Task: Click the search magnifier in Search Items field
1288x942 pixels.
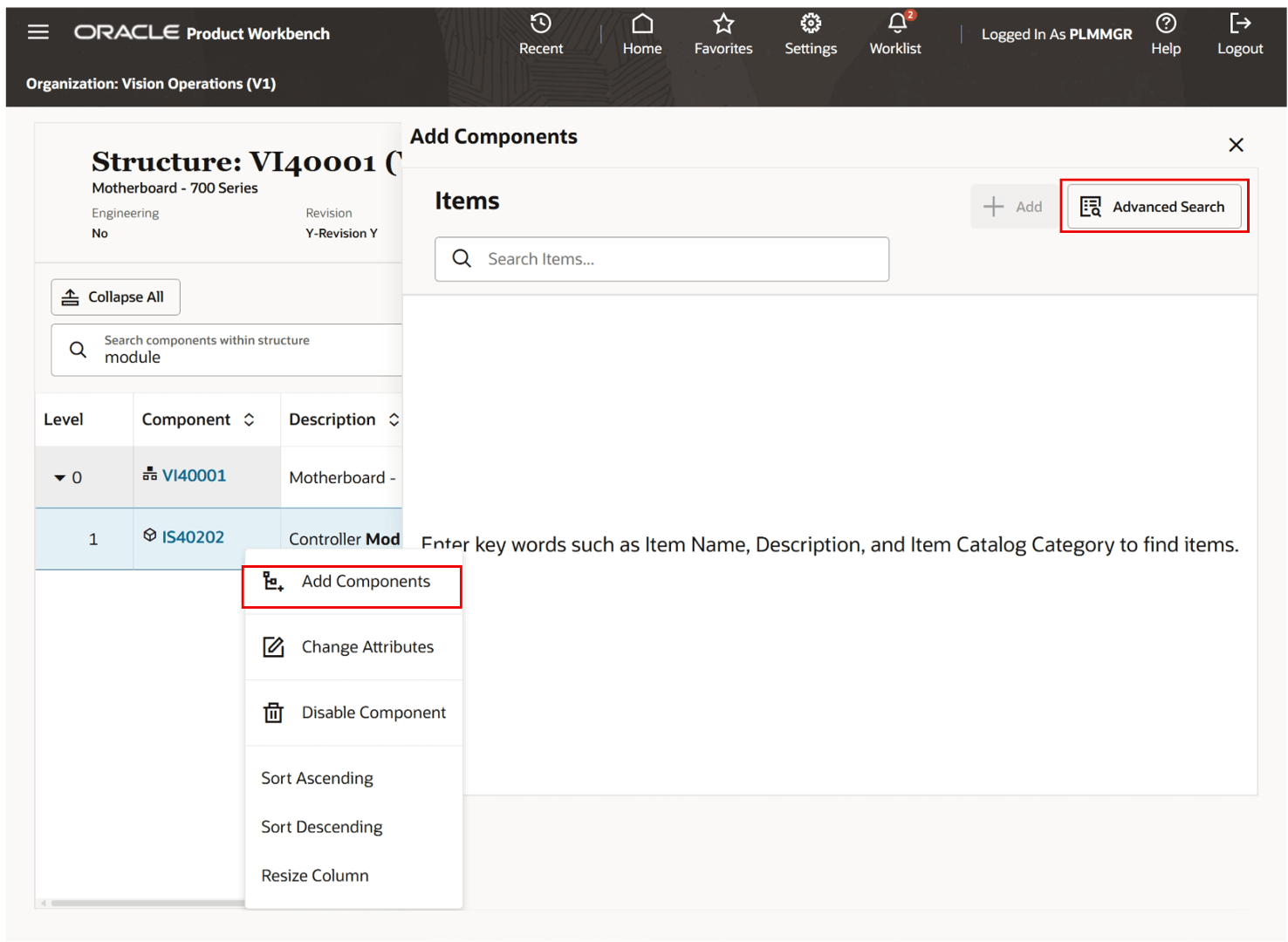Action: (x=462, y=258)
